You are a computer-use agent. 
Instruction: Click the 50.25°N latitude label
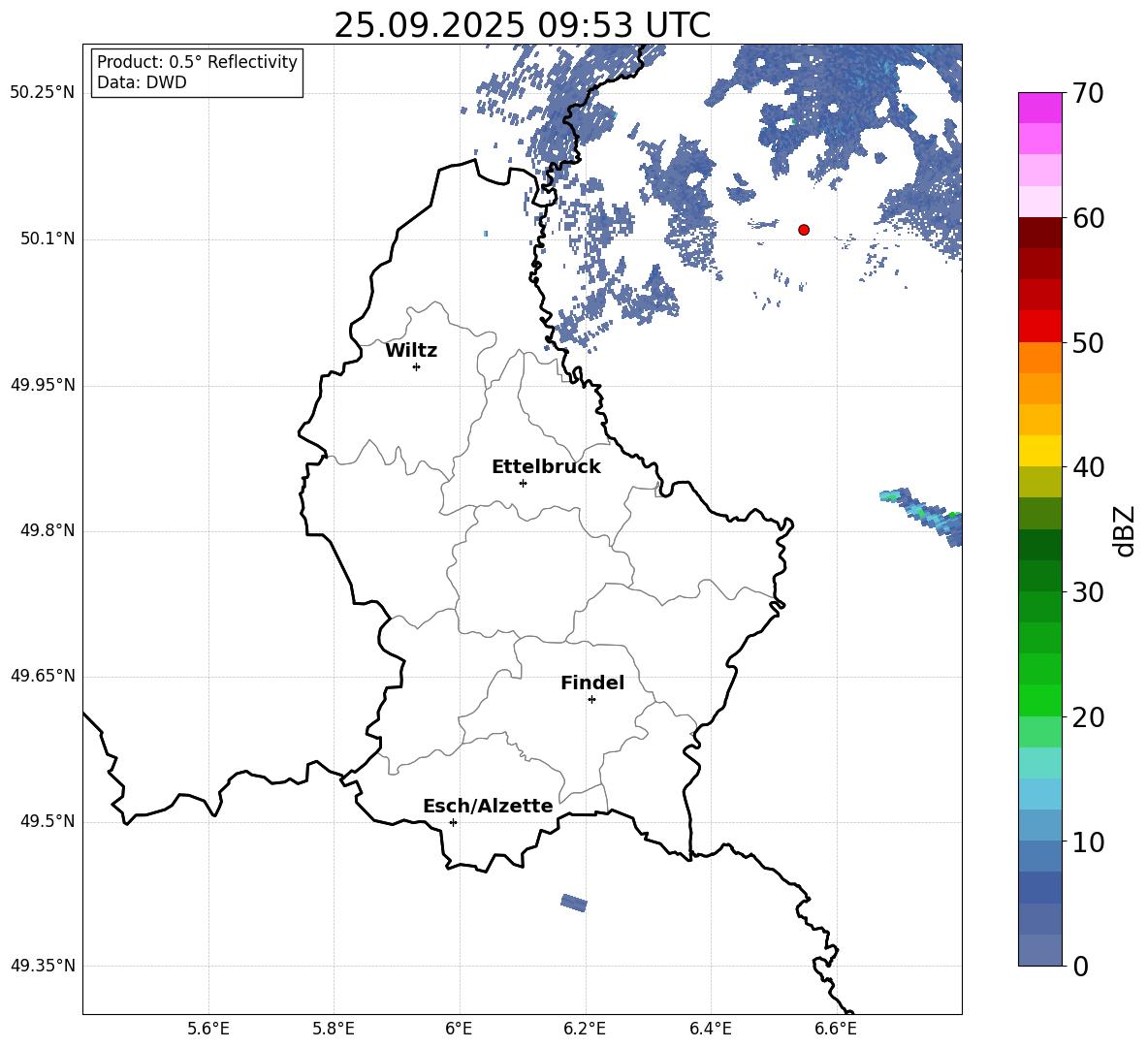point(43,93)
